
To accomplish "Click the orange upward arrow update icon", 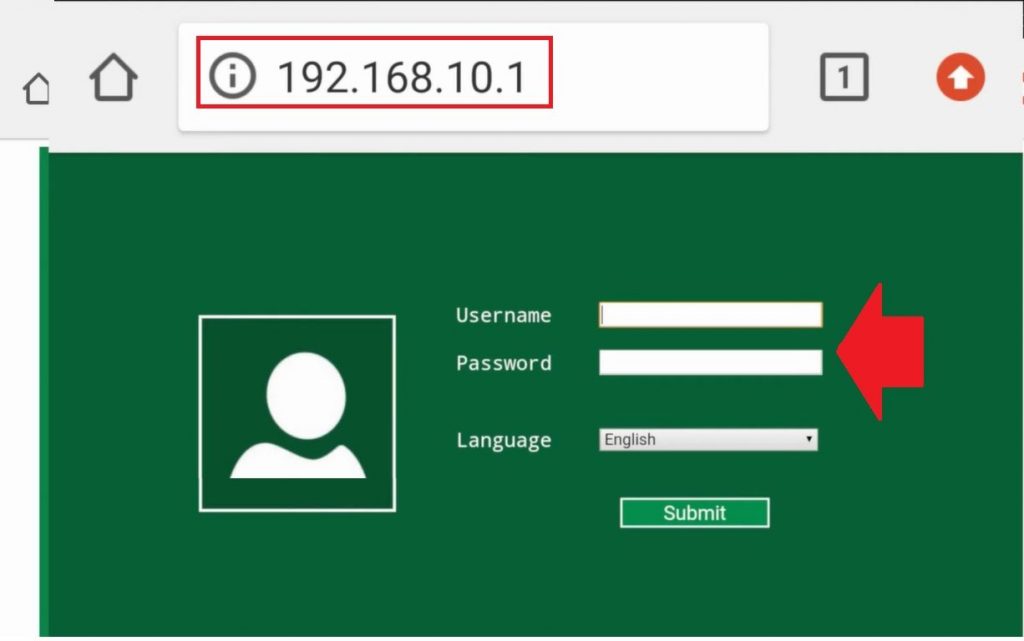I will (x=959, y=76).
